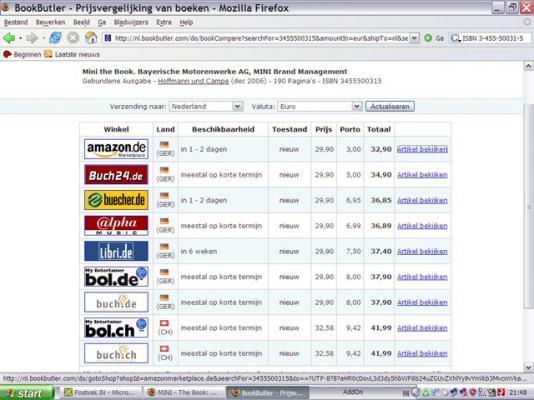Select the 32,90 total for amazon.de
Image resolution: width=534 pixels, height=400 pixels.
(381, 149)
